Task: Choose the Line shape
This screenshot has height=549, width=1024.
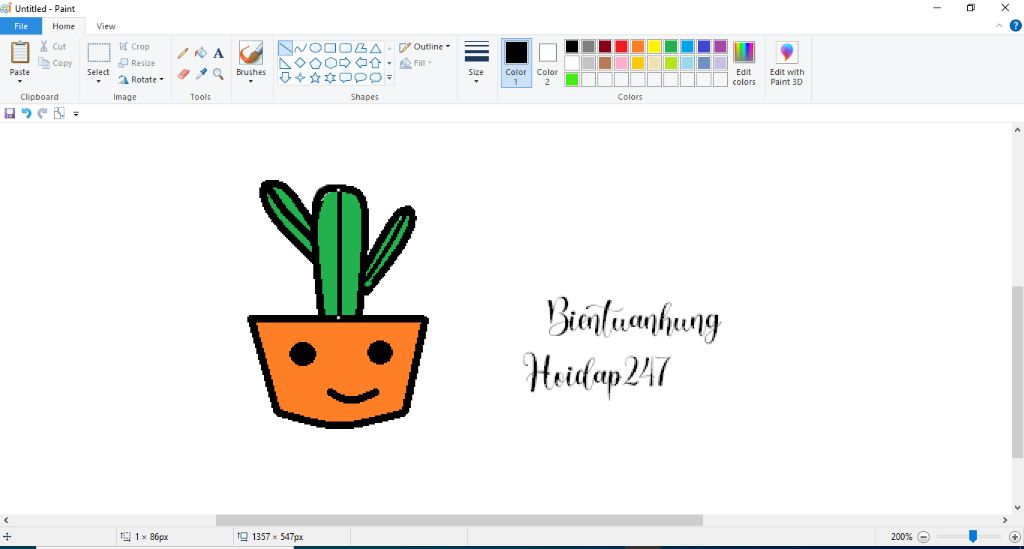Action: 285,48
